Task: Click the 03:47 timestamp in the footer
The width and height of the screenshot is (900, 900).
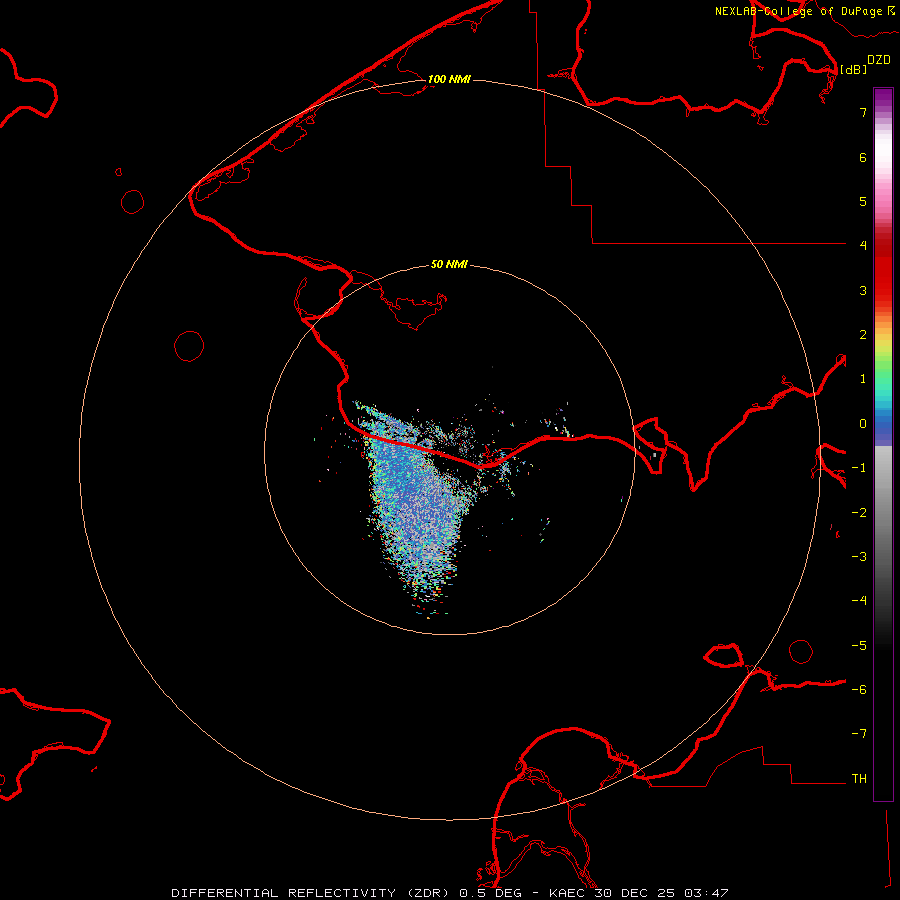Action: [x=706, y=893]
